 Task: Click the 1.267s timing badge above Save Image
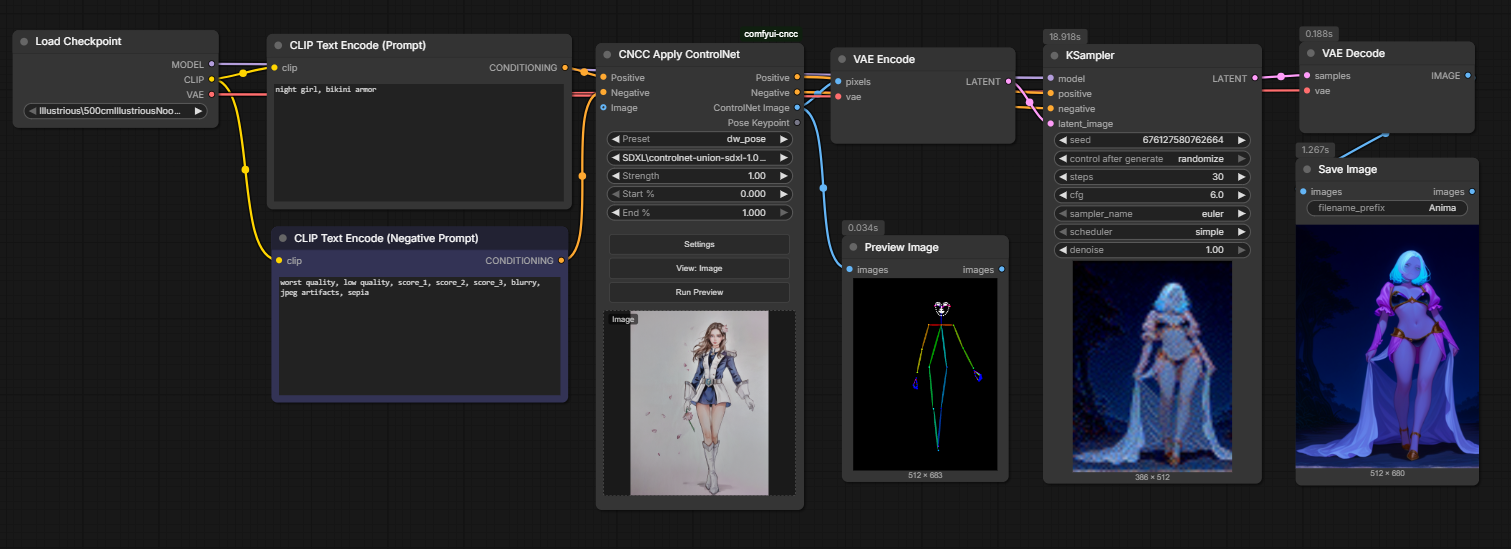(1316, 149)
